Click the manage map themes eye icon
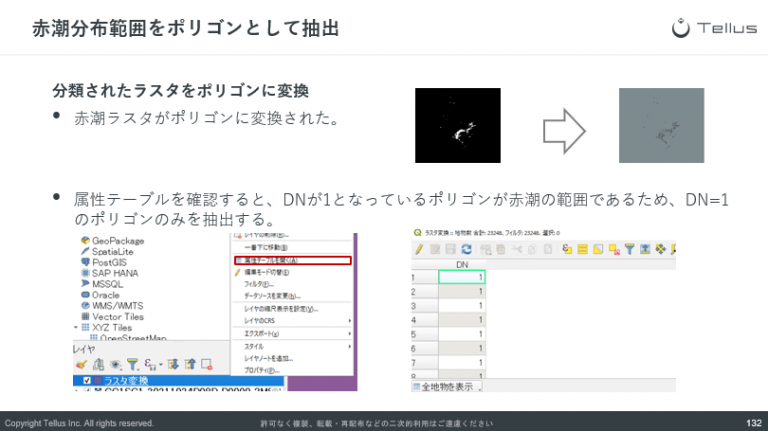 click(x=116, y=364)
